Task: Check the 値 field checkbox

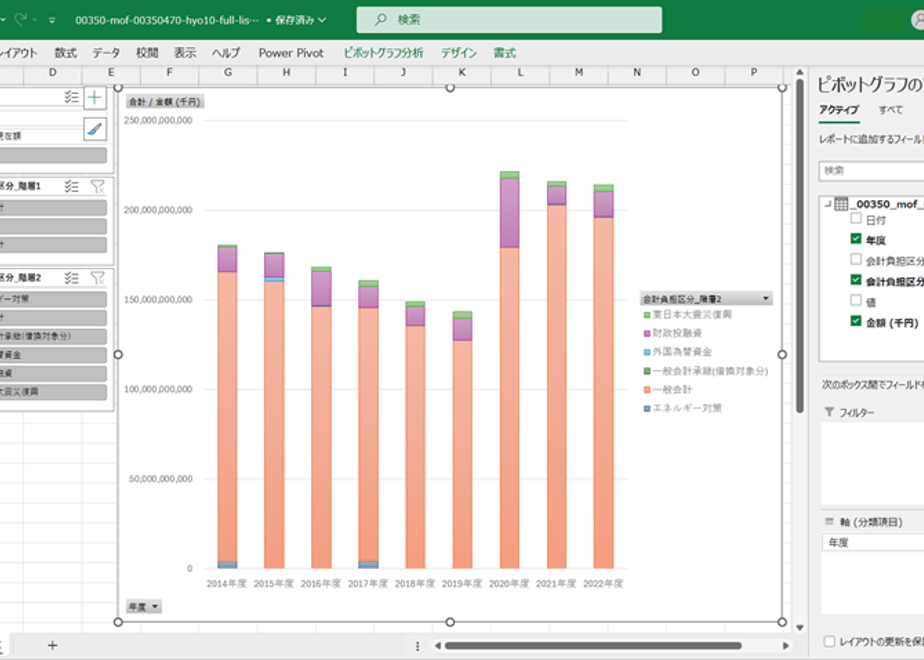Action: [x=856, y=301]
